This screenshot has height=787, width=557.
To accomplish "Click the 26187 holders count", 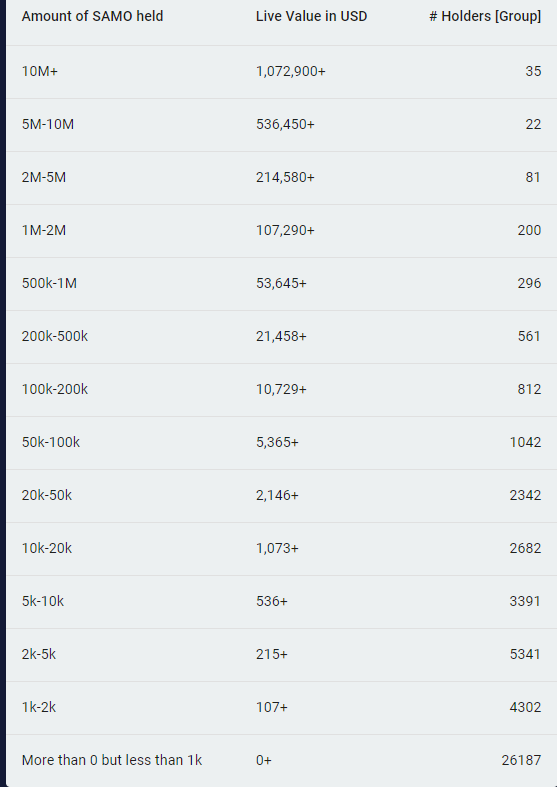I will point(521,760).
